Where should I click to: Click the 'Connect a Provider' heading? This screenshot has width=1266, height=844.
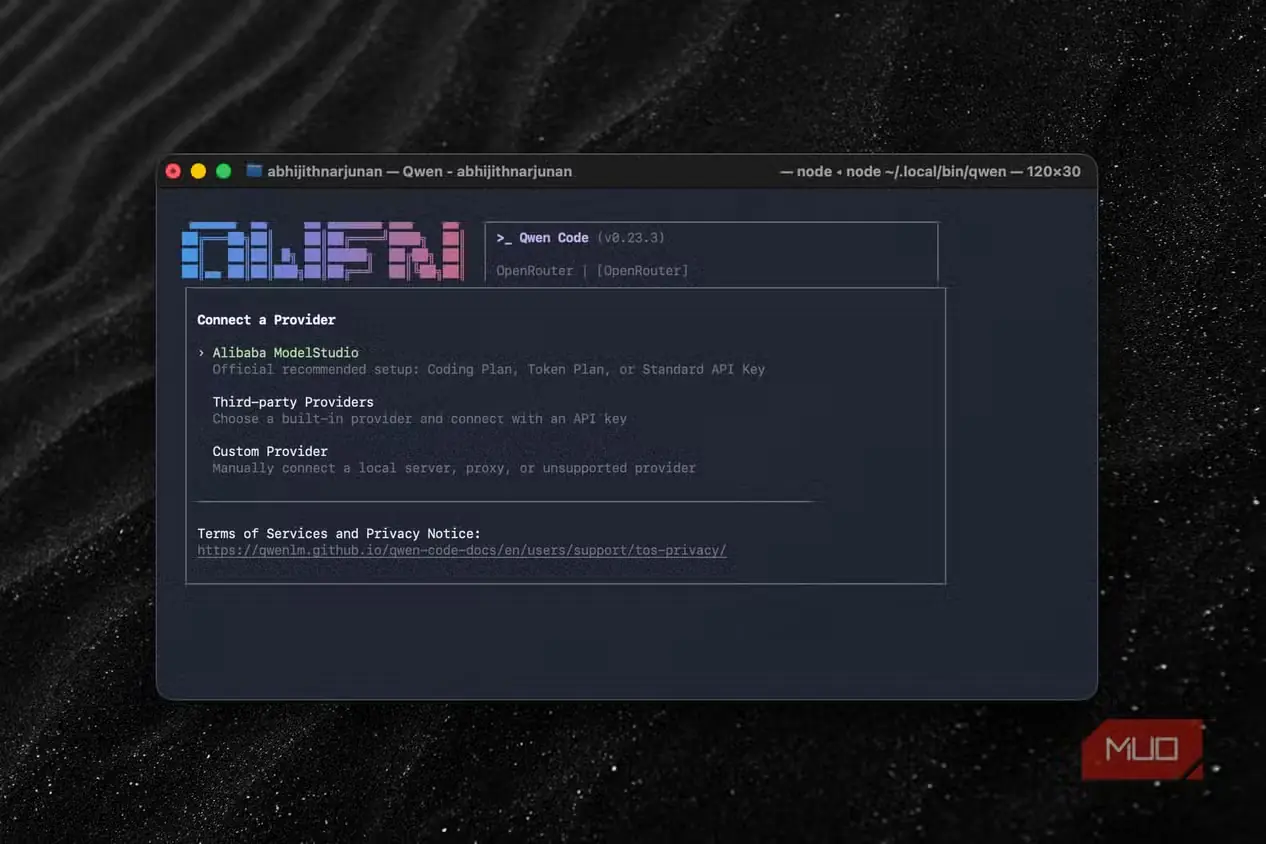266,320
